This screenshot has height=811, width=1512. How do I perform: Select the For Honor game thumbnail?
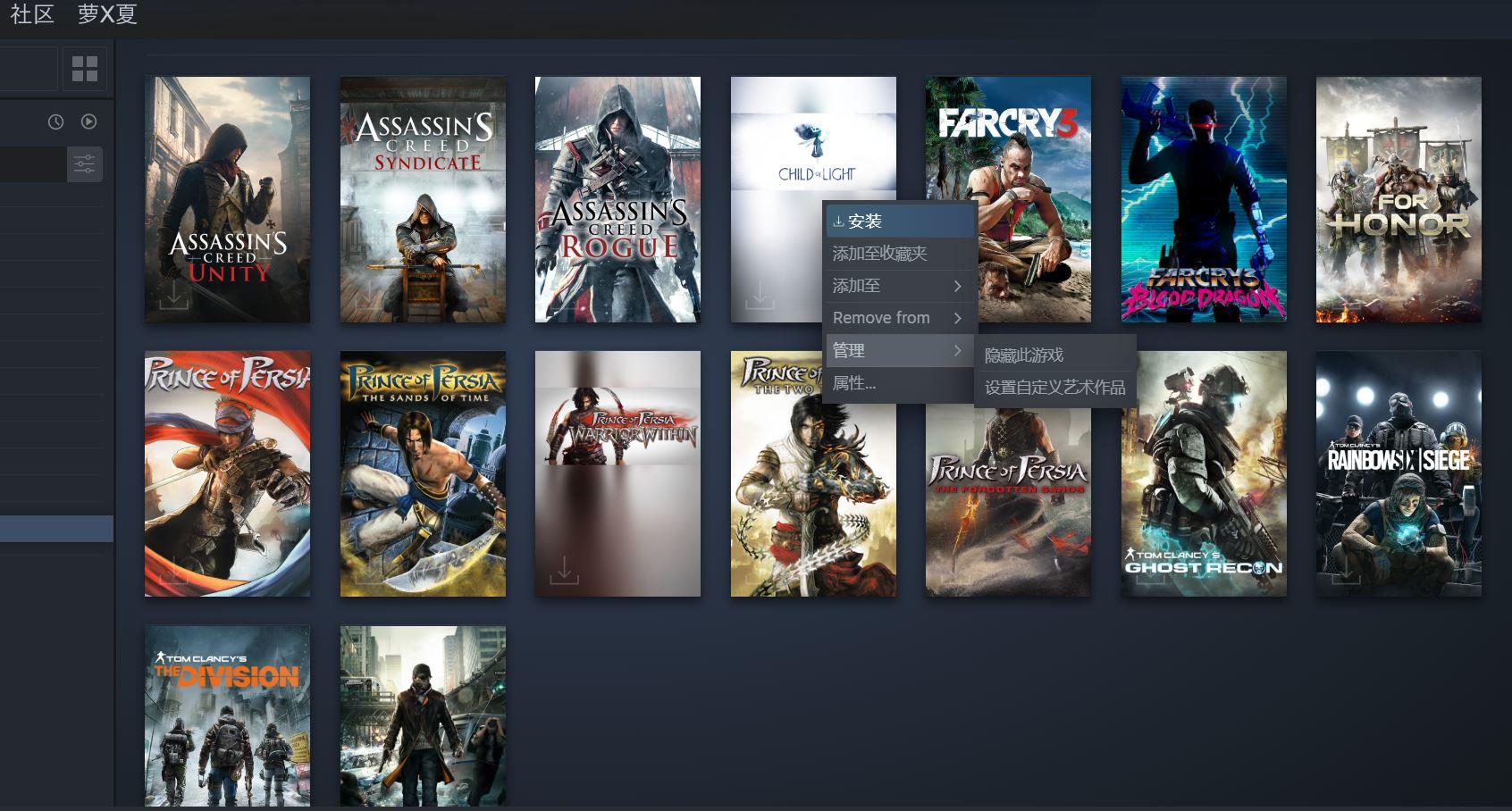pyautogui.click(x=1399, y=199)
